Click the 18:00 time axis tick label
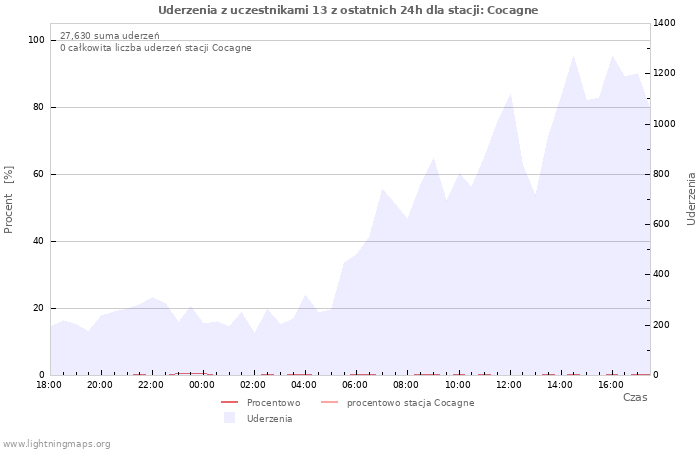This screenshot has height=450, width=700. [49, 384]
